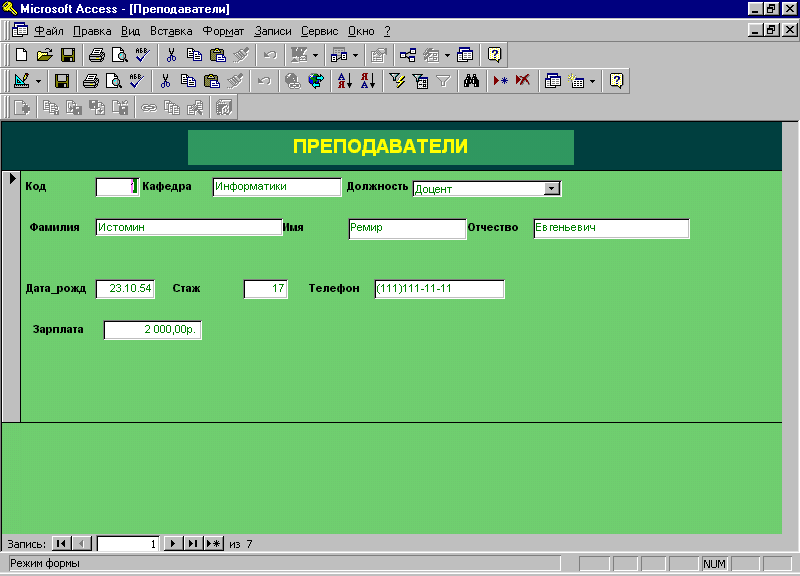Screen dimensions: 800x576
Task: Open the Записи menu
Action: click(x=272, y=31)
